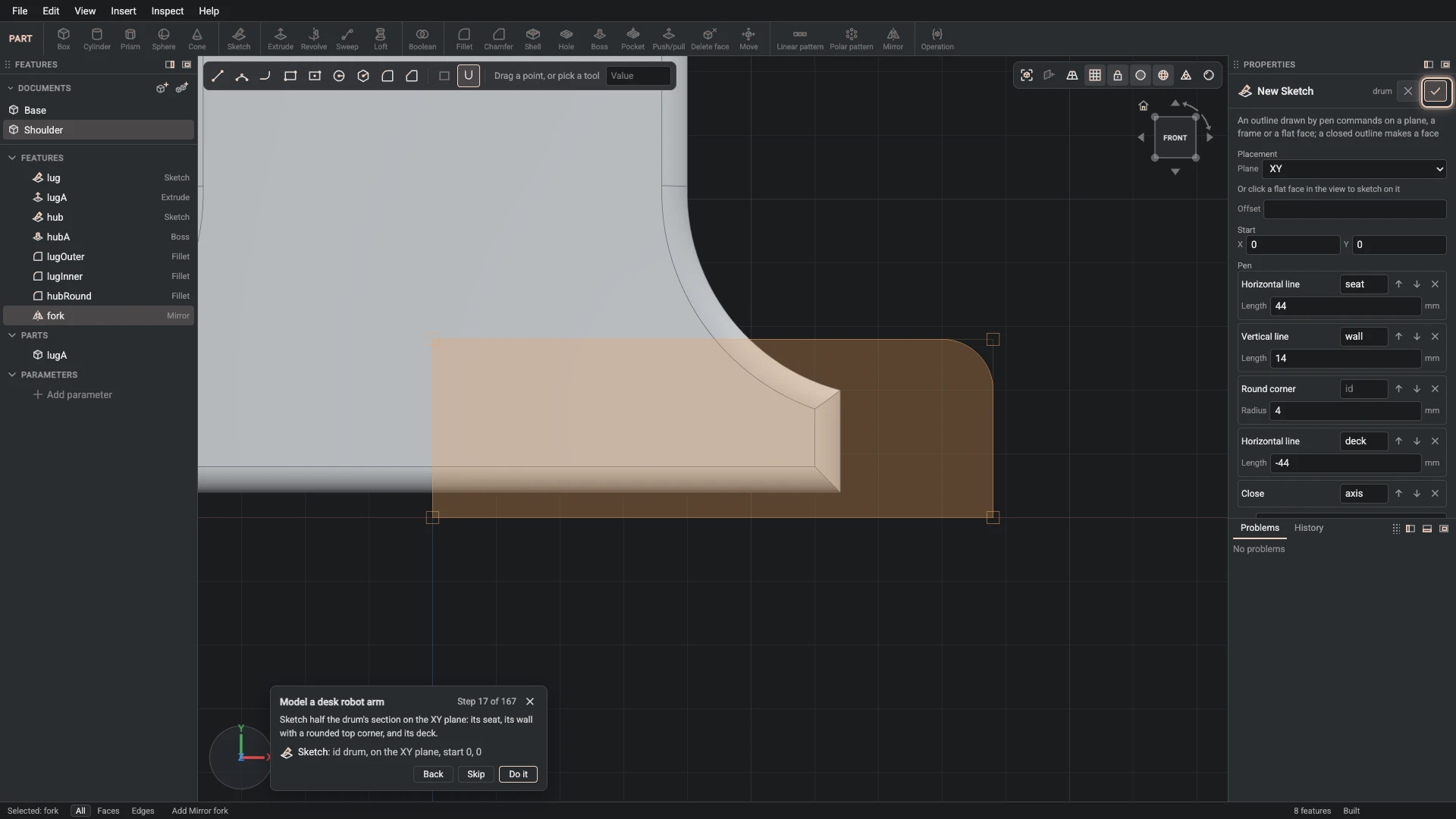Switch to the History tab
The image size is (1456, 819).
click(1308, 528)
